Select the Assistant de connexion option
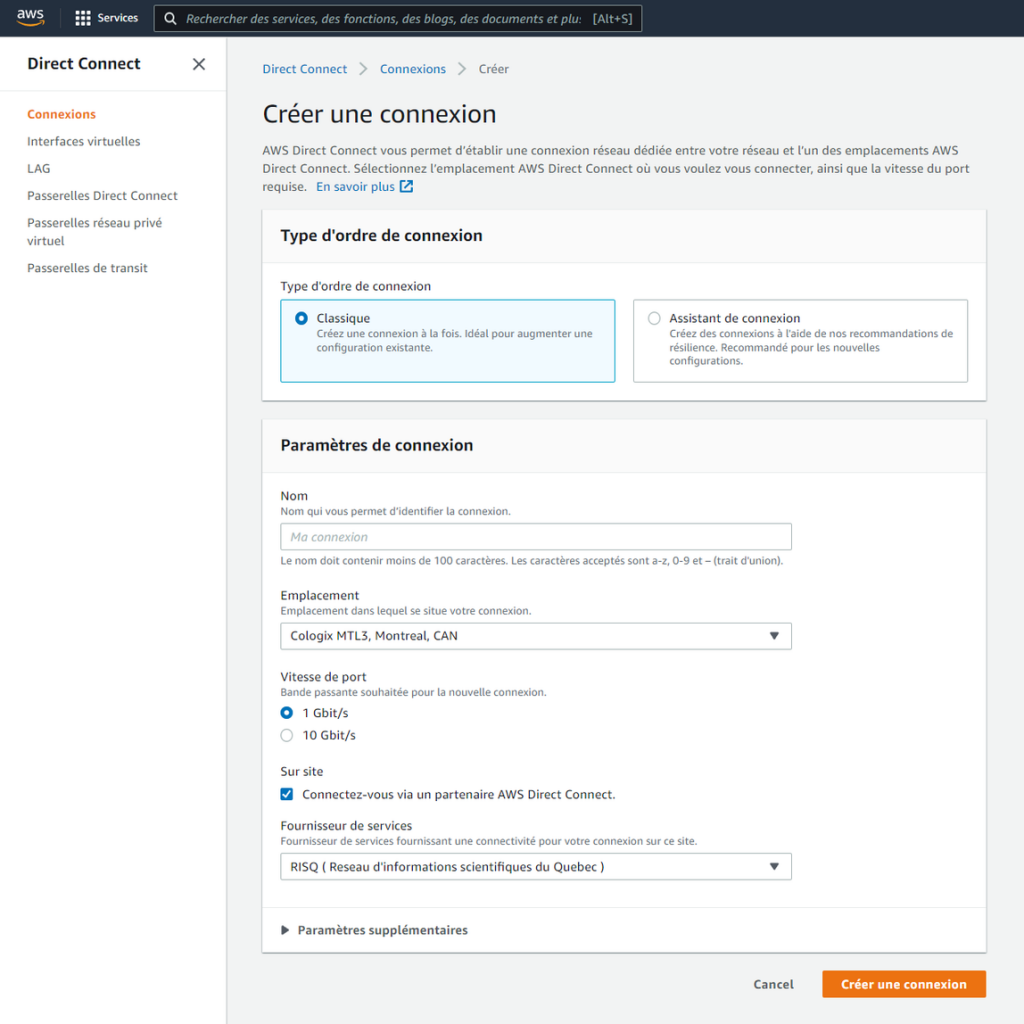The image size is (1024, 1024). click(800, 341)
